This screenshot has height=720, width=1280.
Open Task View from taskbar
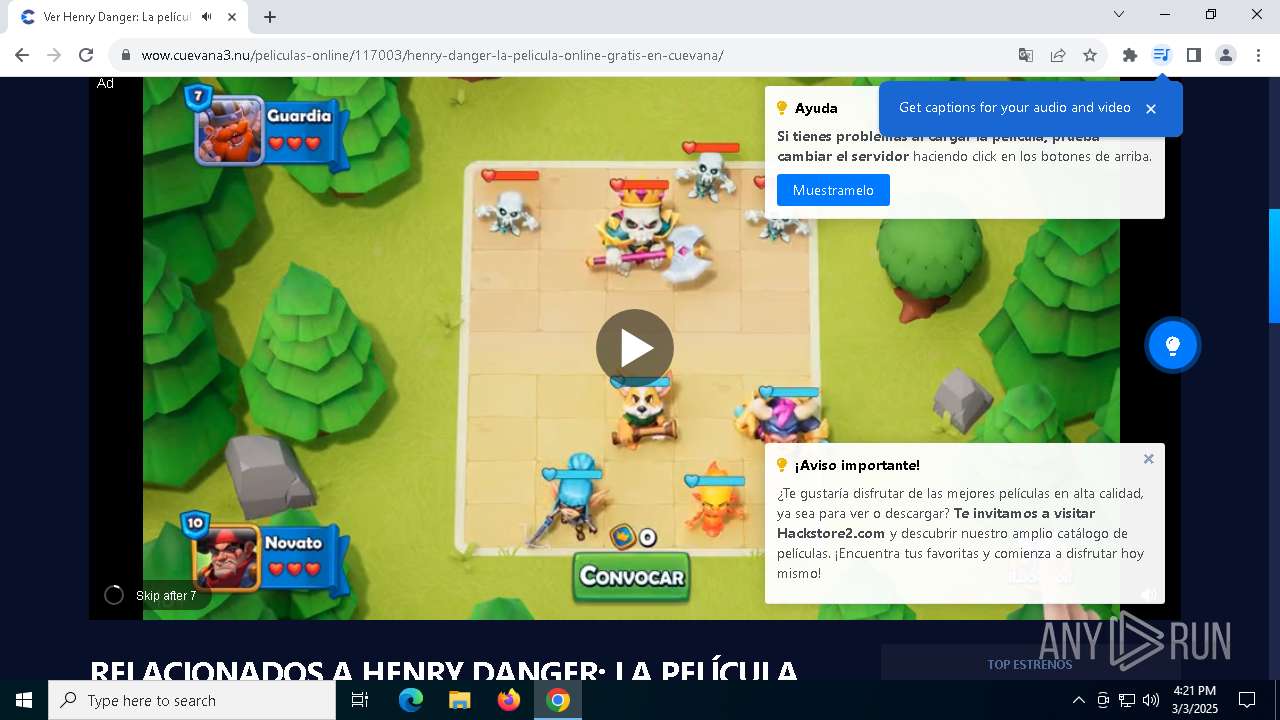point(360,700)
